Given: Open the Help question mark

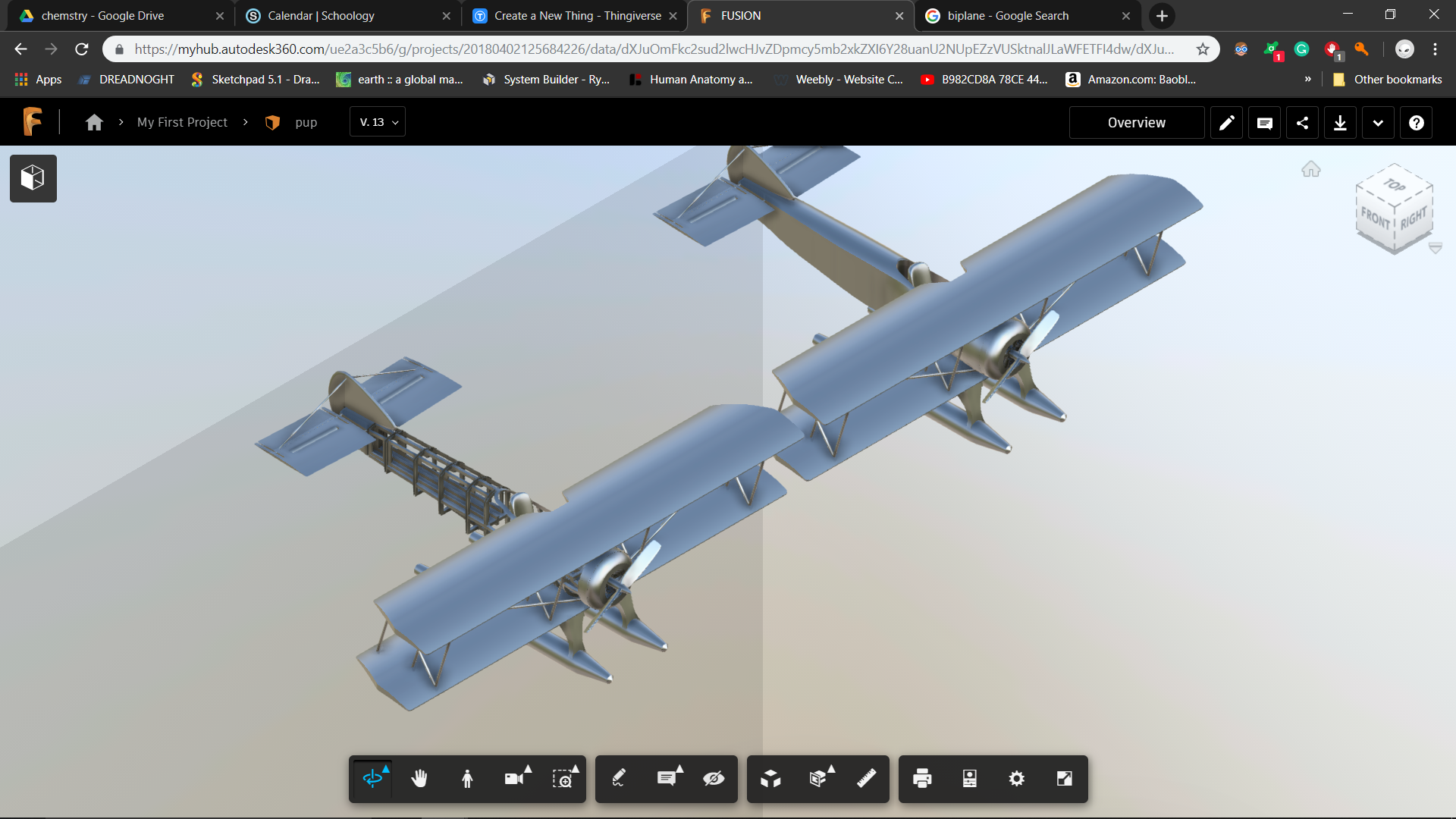Looking at the screenshot, I should click(x=1416, y=122).
